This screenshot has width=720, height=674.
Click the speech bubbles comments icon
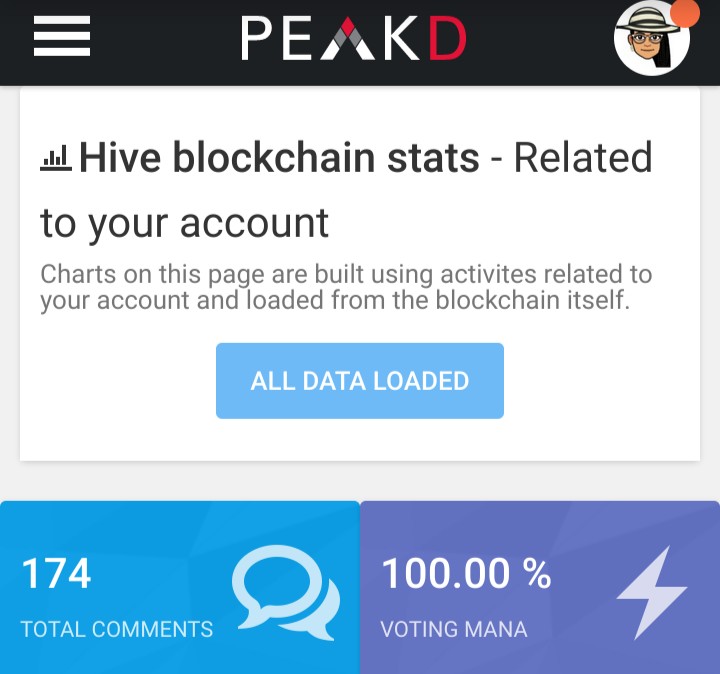(x=286, y=592)
